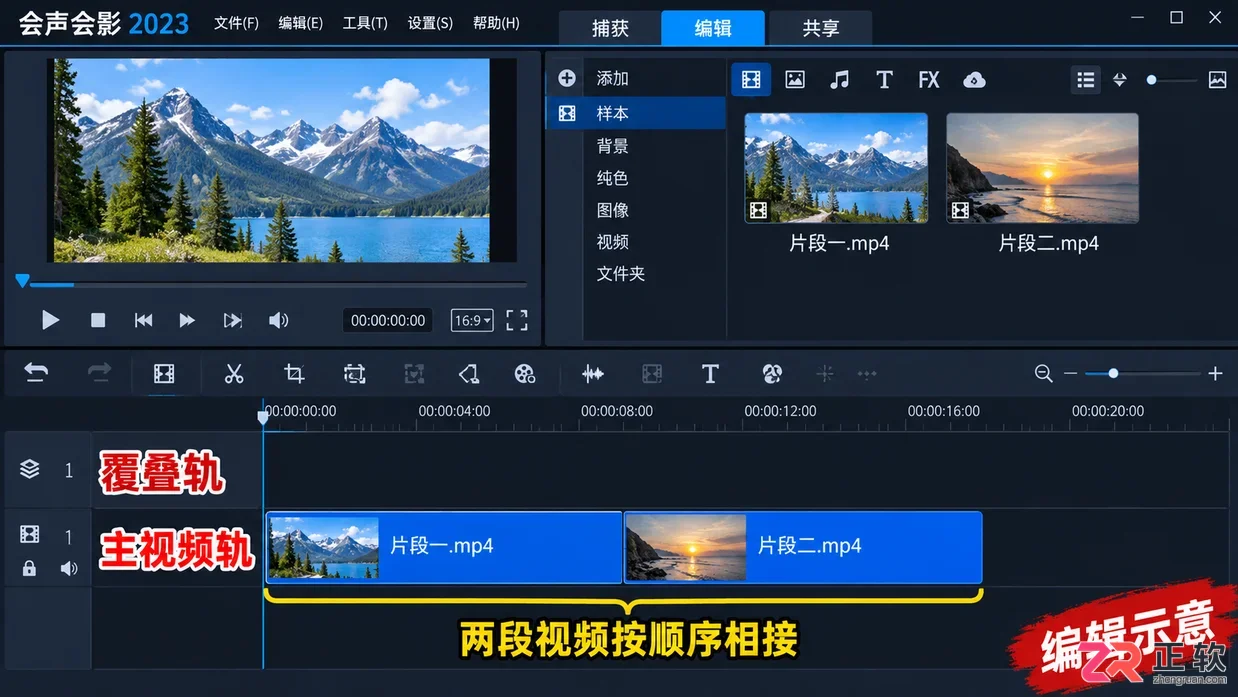The height and width of the screenshot is (697, 1238).
Task: Click the resize/scale mode icon
Action: (x=354, y=373)
